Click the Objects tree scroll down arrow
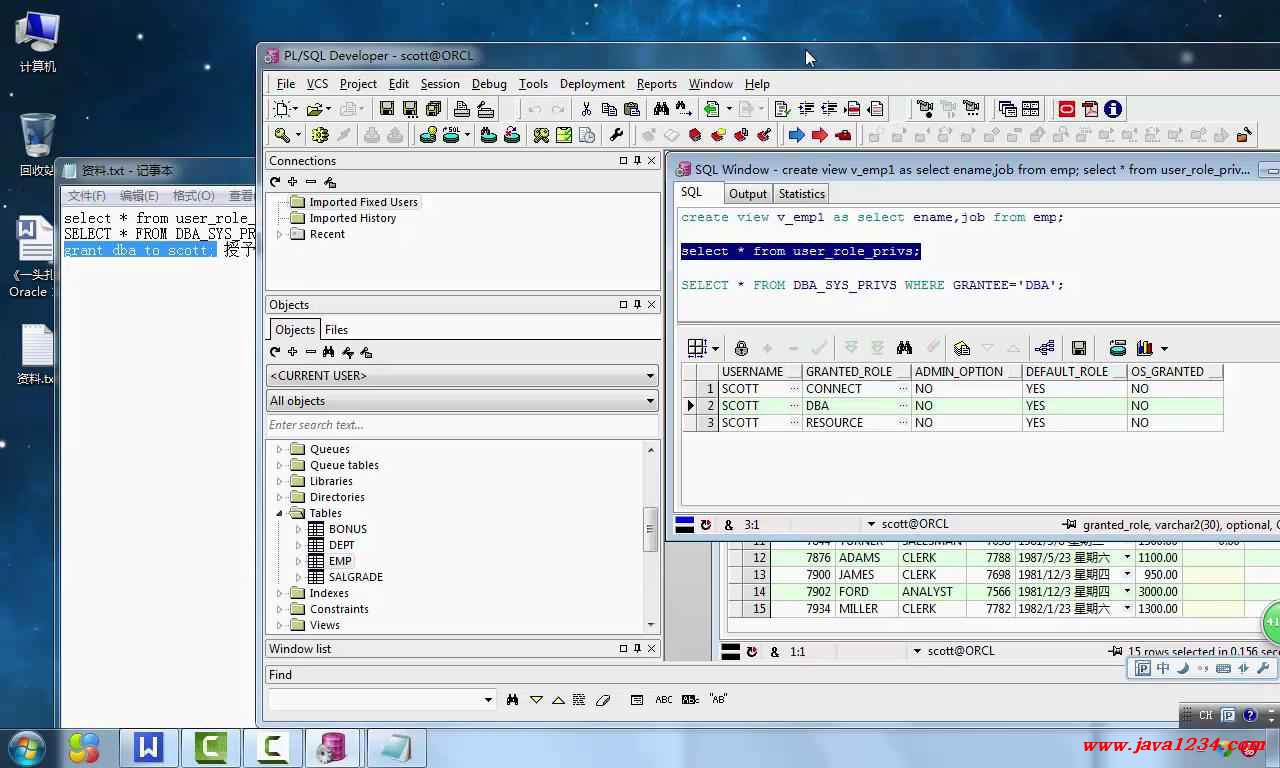 click(x=651, y=625)
